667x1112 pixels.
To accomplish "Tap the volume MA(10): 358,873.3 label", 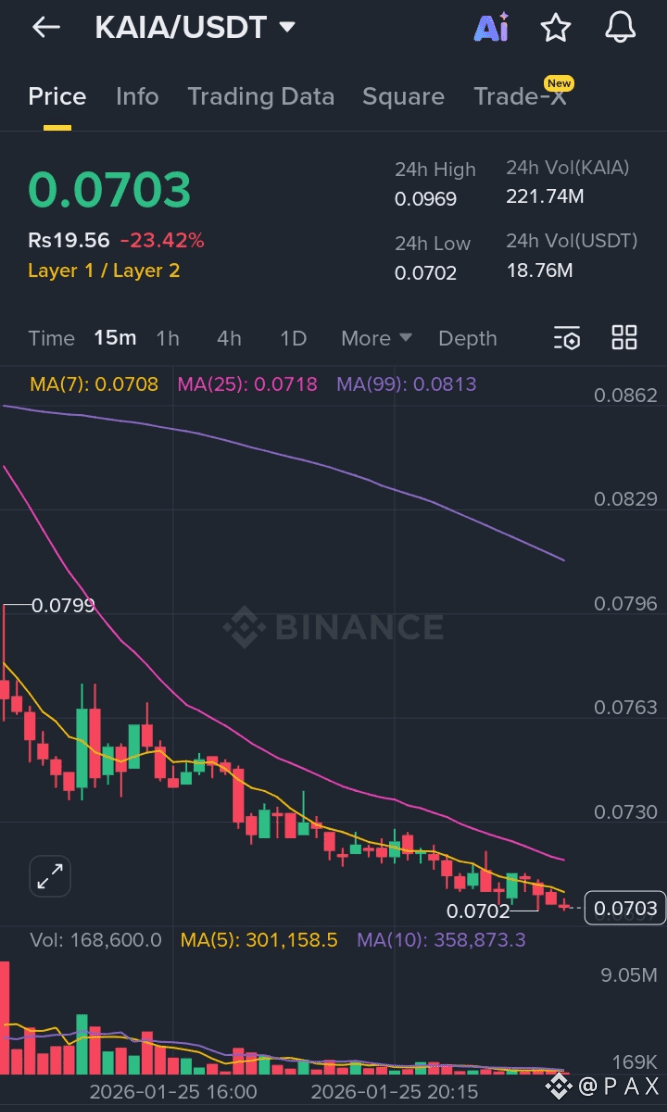I will point(441,940).
